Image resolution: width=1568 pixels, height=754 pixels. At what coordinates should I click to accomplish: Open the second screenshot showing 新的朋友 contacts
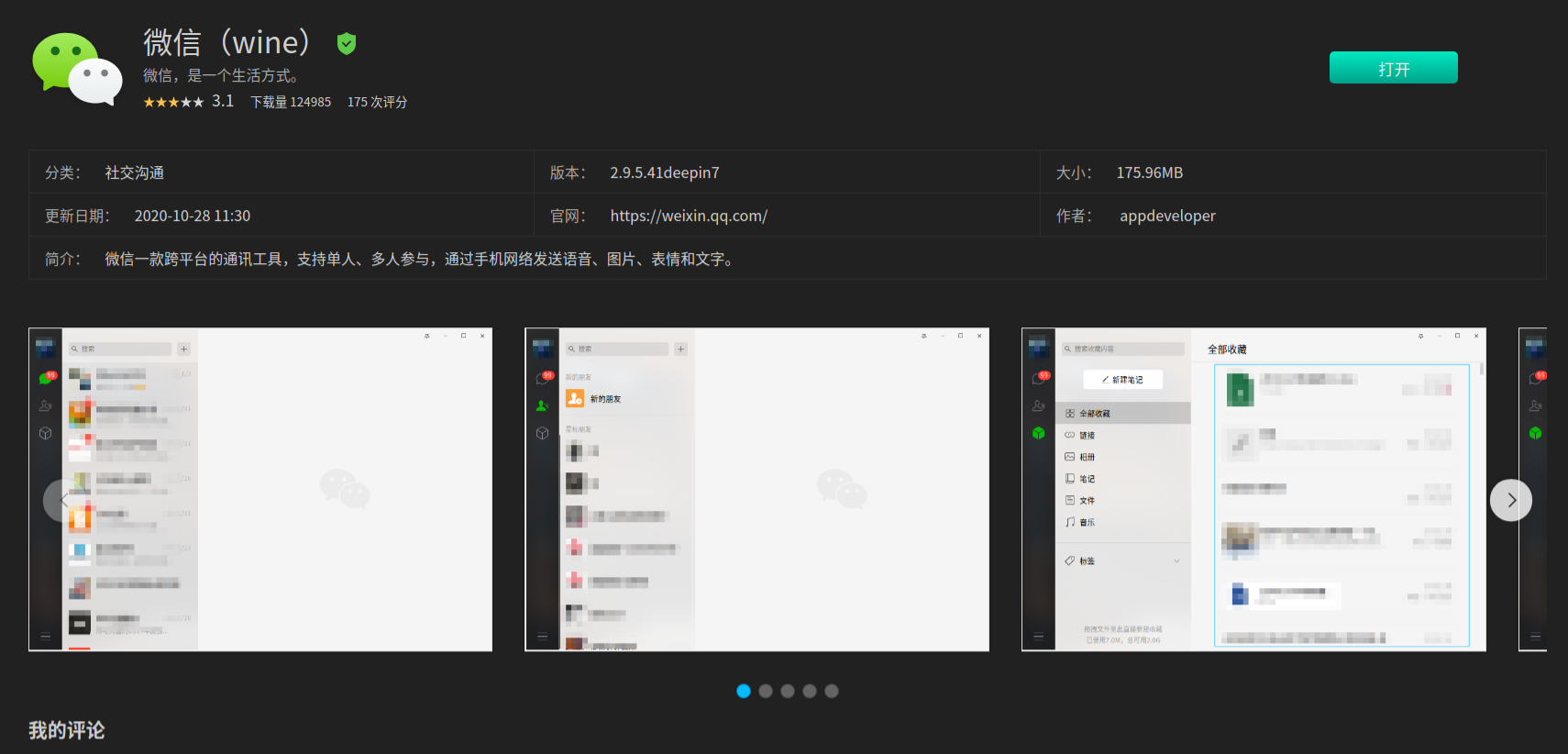pos(756,490)
